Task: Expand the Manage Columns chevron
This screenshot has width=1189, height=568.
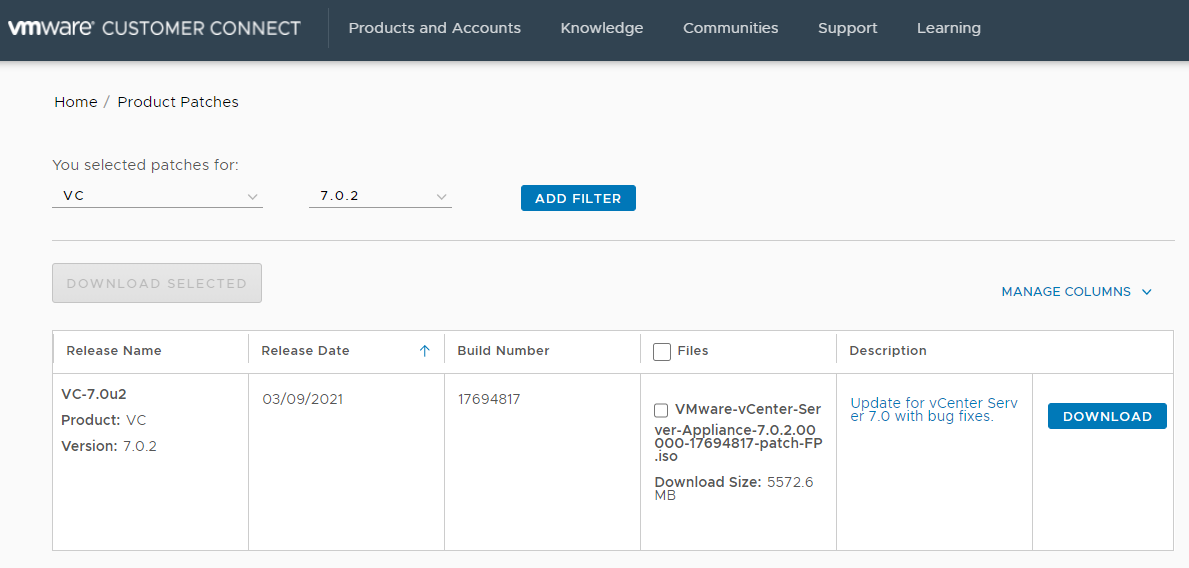Action: (x=1147, y=292)
